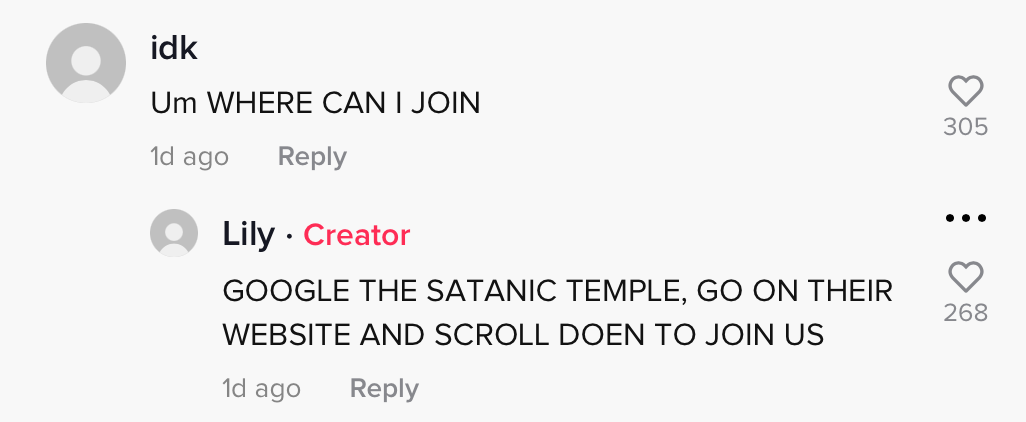This screenshot has width=1026, height=422.
Task: Click the line 'WEBSITE AND SCROLL DOEN TO JOIN US'
Action: [523, 335]
